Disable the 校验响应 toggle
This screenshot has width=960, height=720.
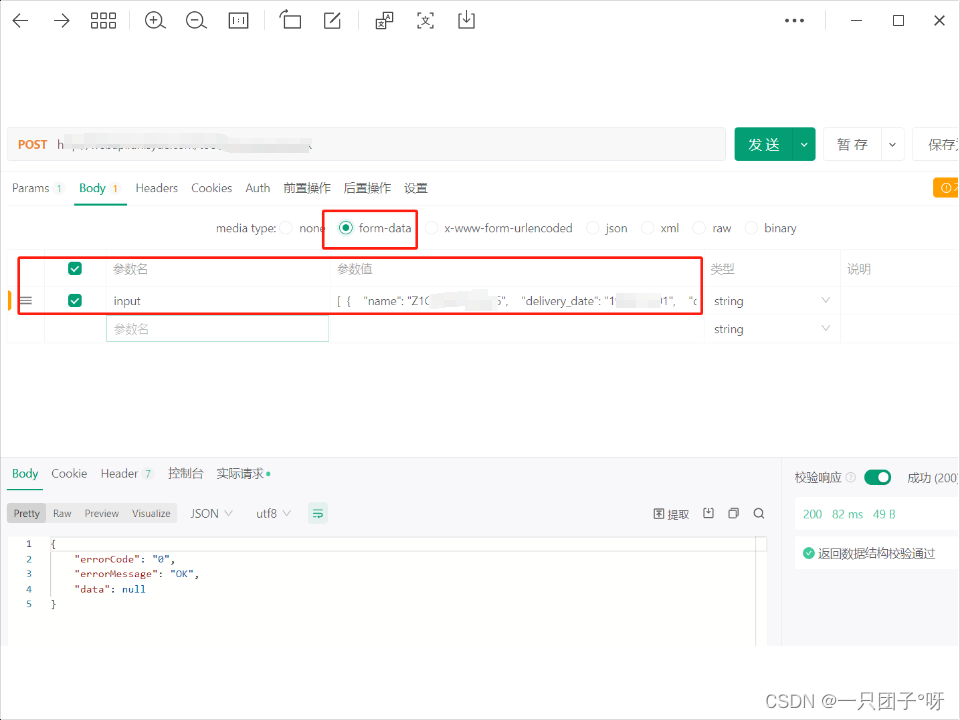877,477
